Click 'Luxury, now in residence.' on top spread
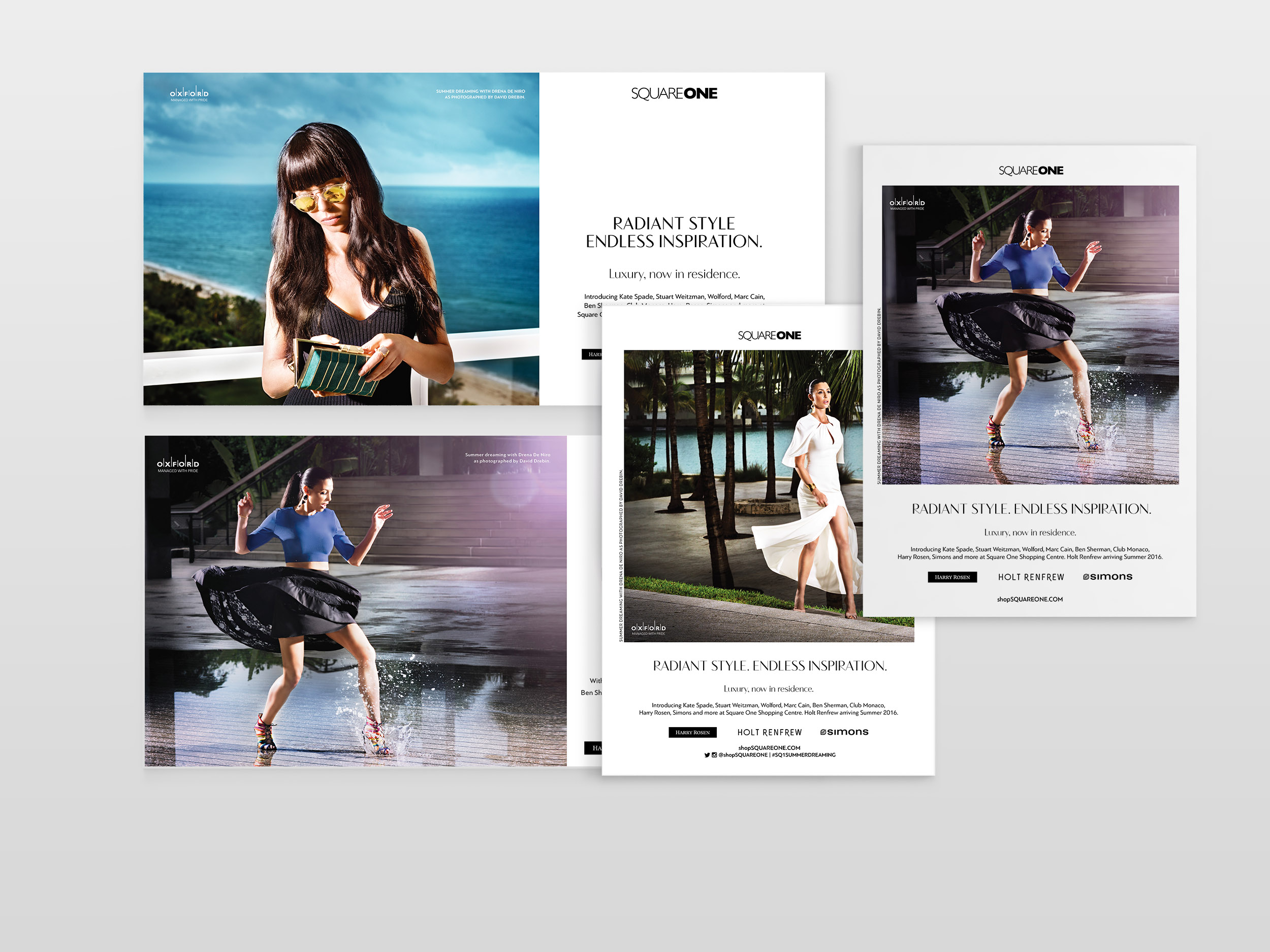This screenshot has height=952, width=1270. pos(674,274)
